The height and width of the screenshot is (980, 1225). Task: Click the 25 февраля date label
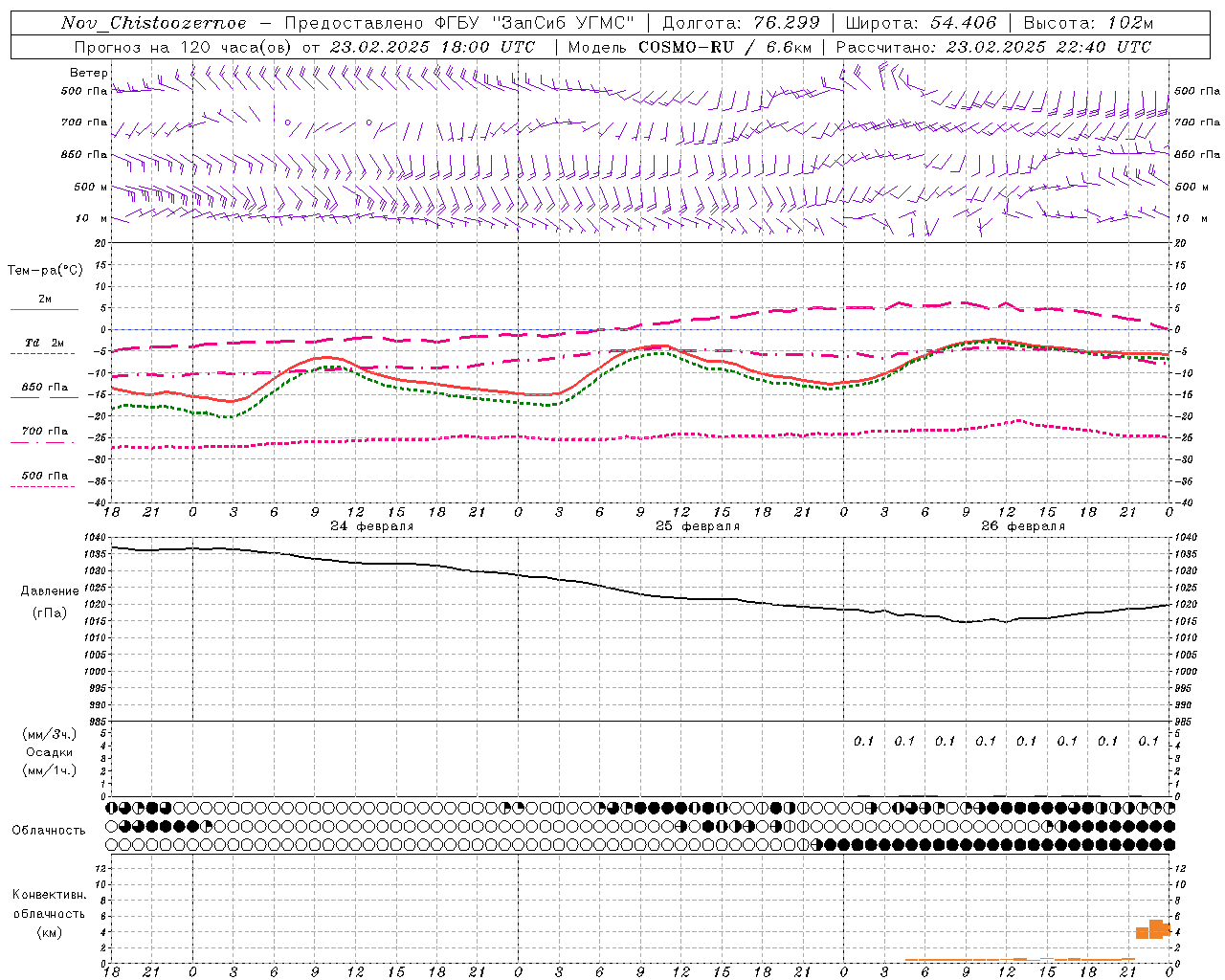coord(697,526)
